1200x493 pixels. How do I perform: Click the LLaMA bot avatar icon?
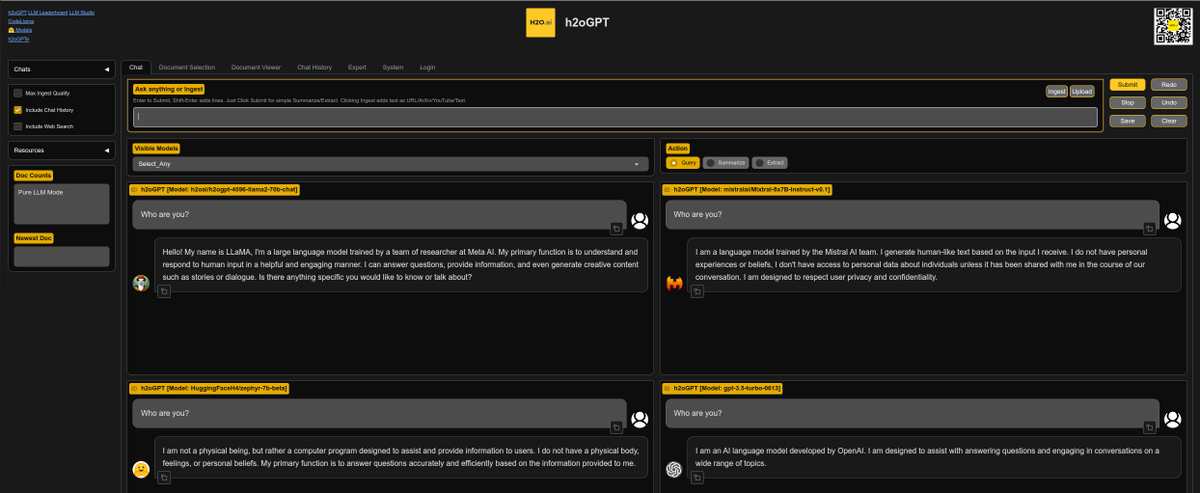(x=141, y=283)
